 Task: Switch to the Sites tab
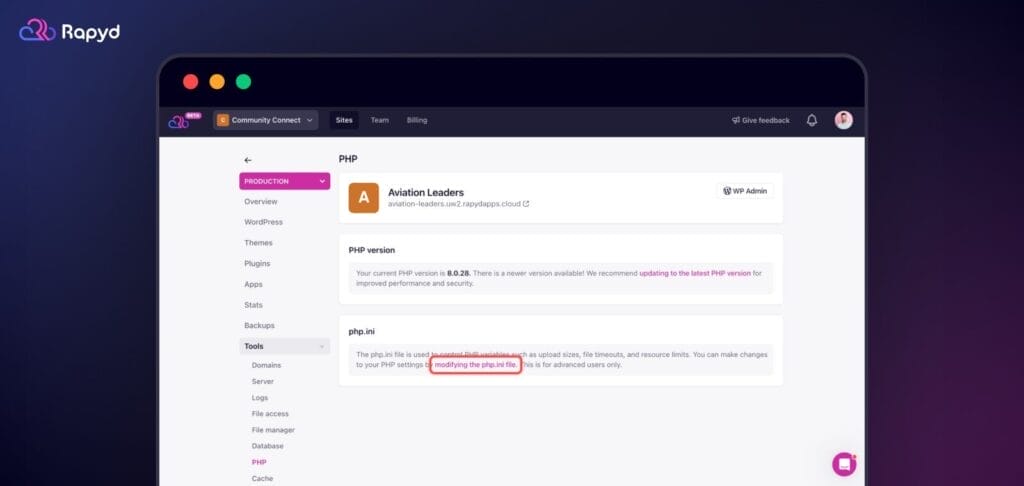(x=344, y=120)
